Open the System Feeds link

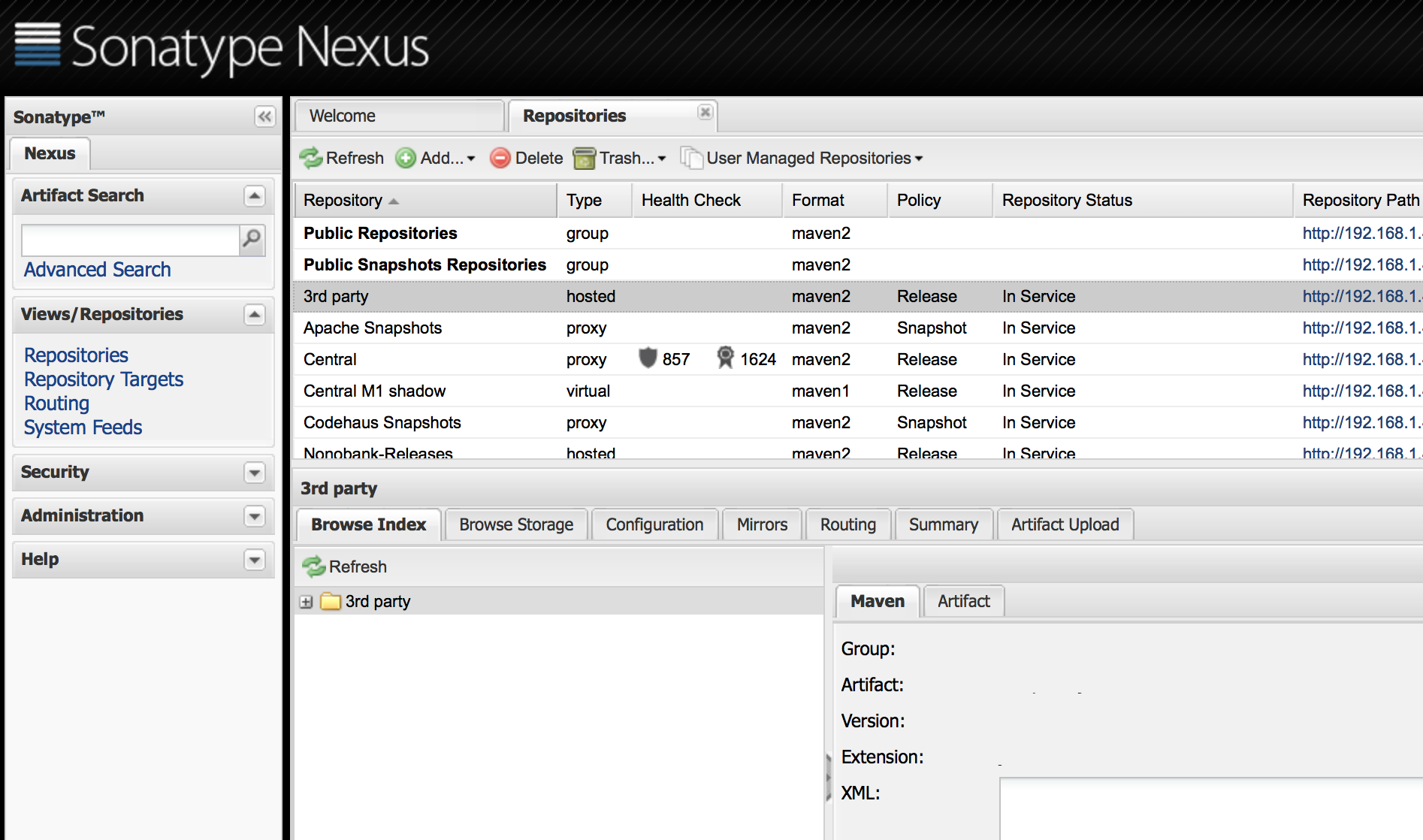(x=83, y=428)
